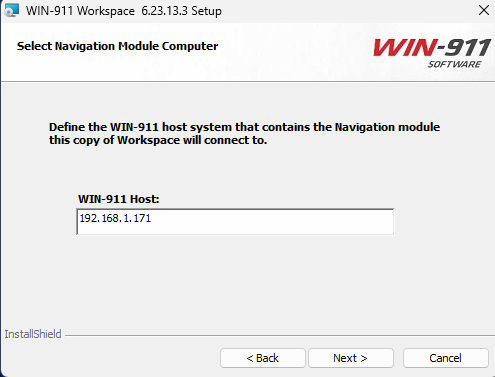This screenshot has width=495, height=377.
Task: Close the Setup window with X
Action: (x=484, y=10)
